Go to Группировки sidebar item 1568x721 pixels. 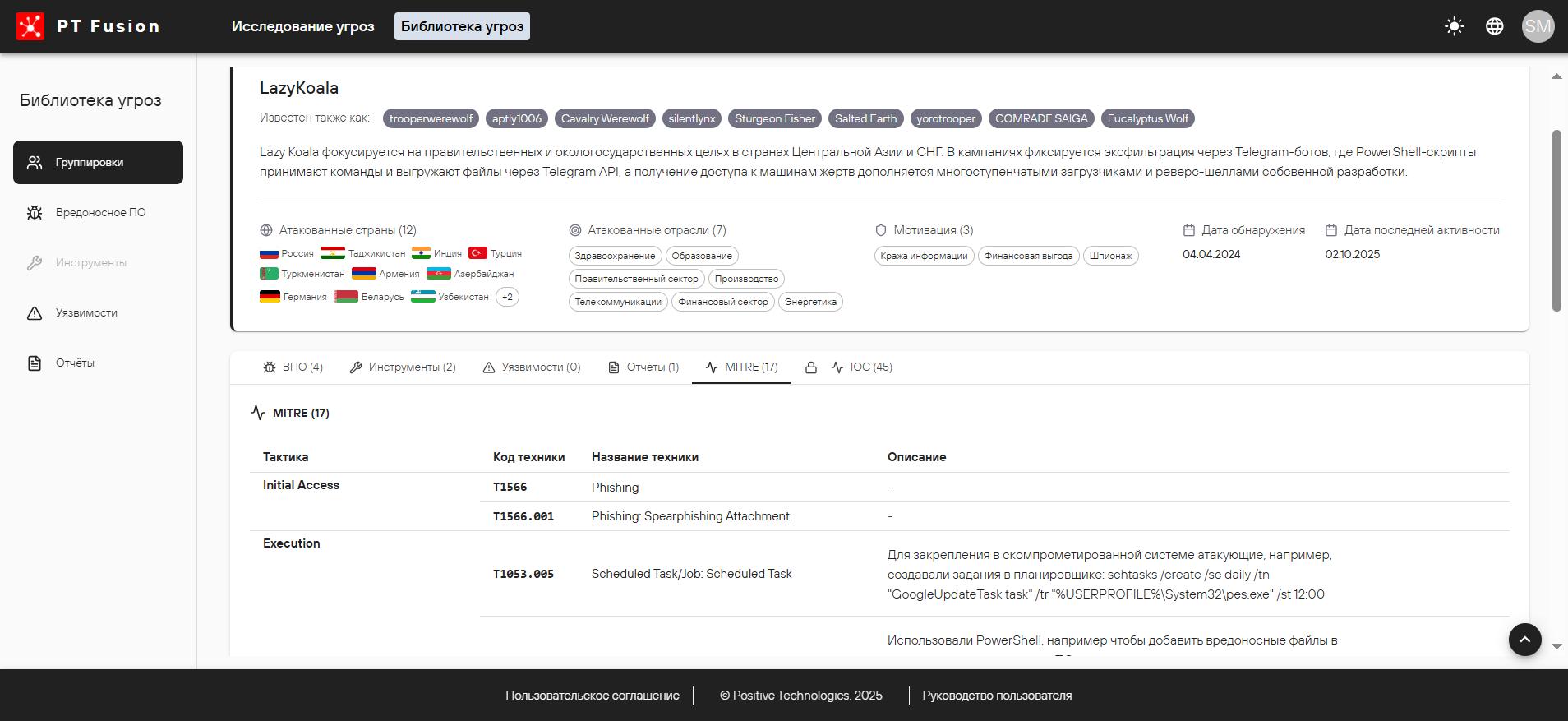[x=98, y=163]
